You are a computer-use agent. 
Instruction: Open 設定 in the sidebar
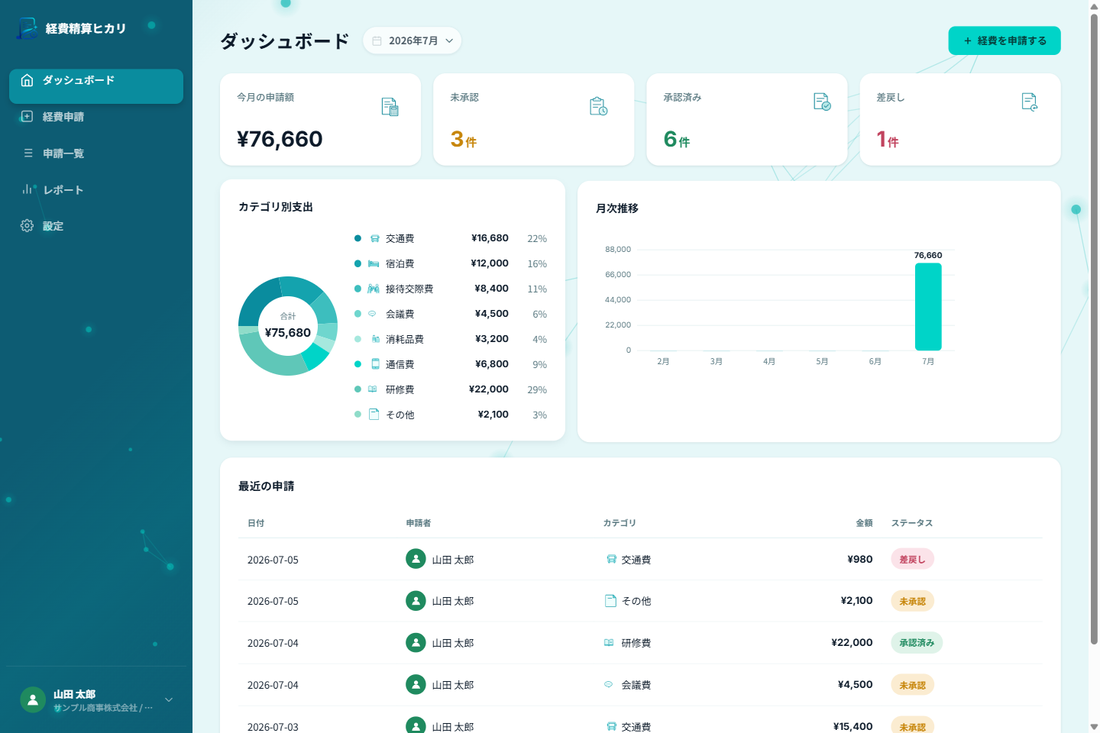[x=96, y=226]
